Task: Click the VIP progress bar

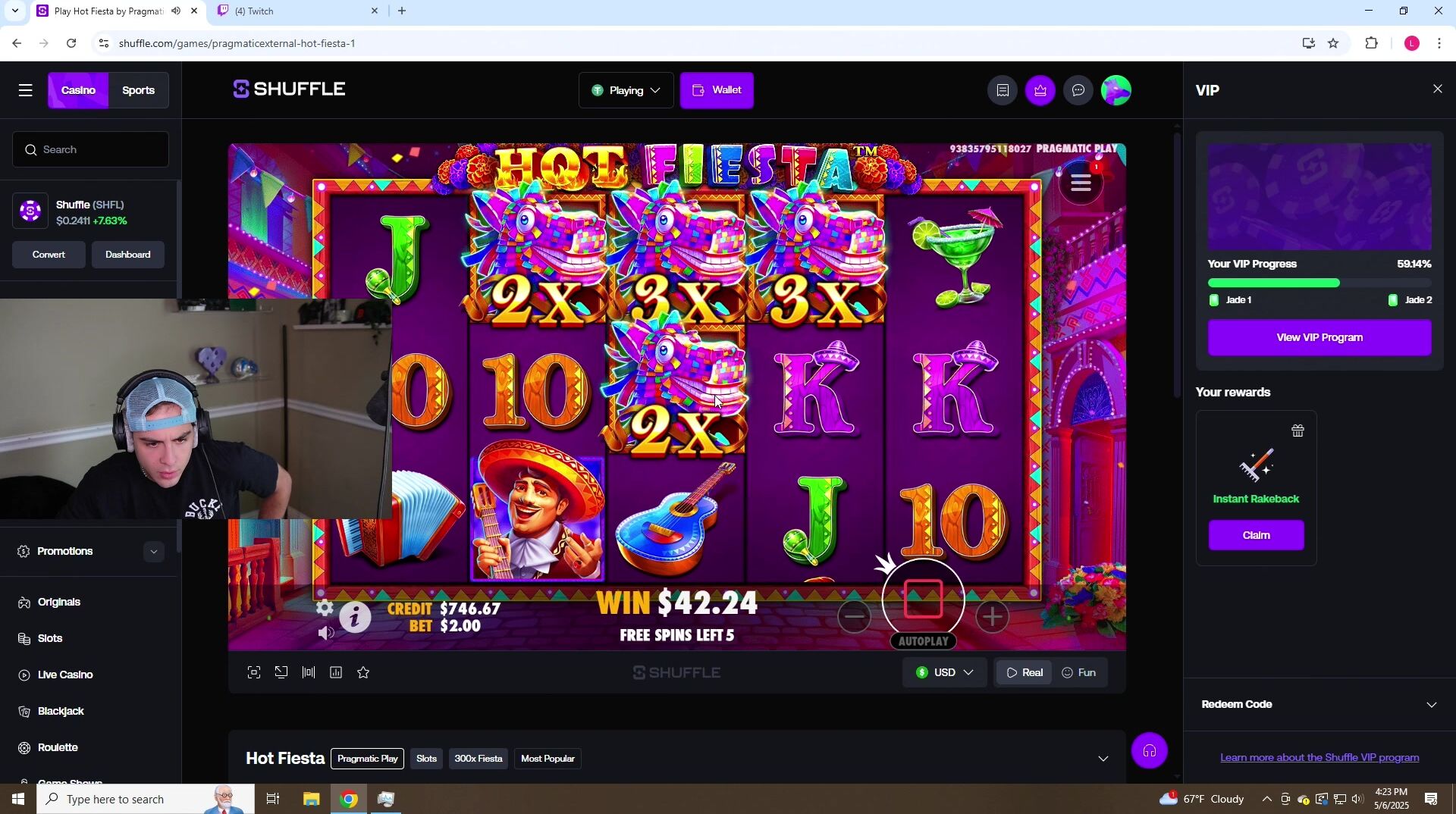Action: 1319,283
